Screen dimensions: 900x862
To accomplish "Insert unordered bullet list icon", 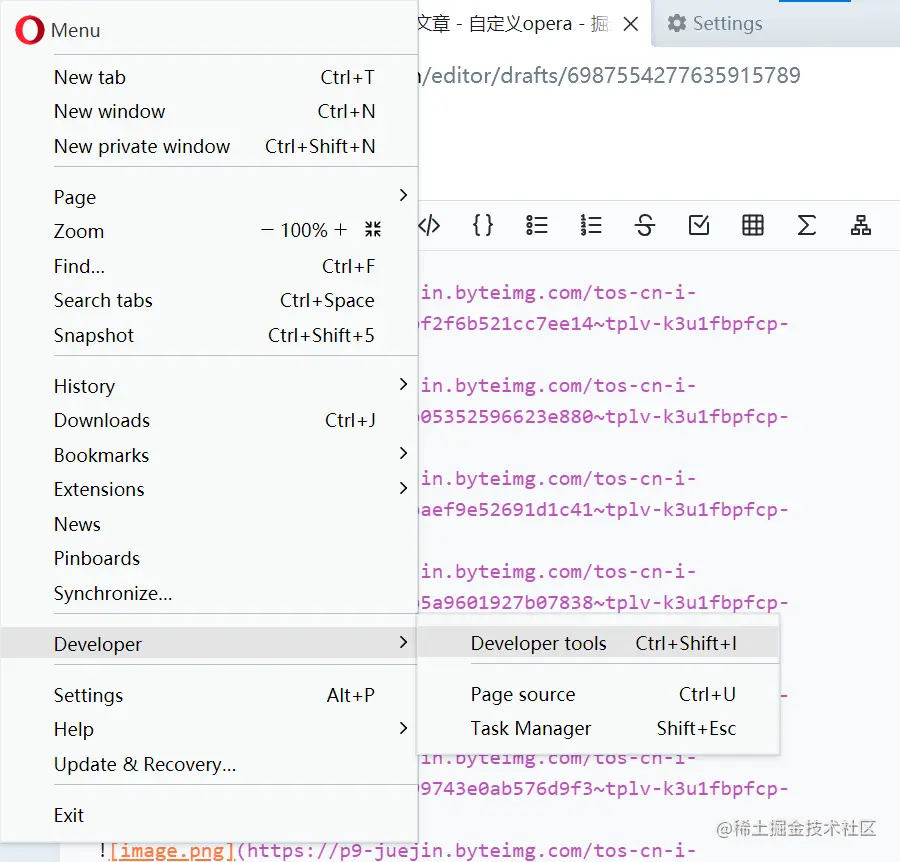I will point(537,225).
